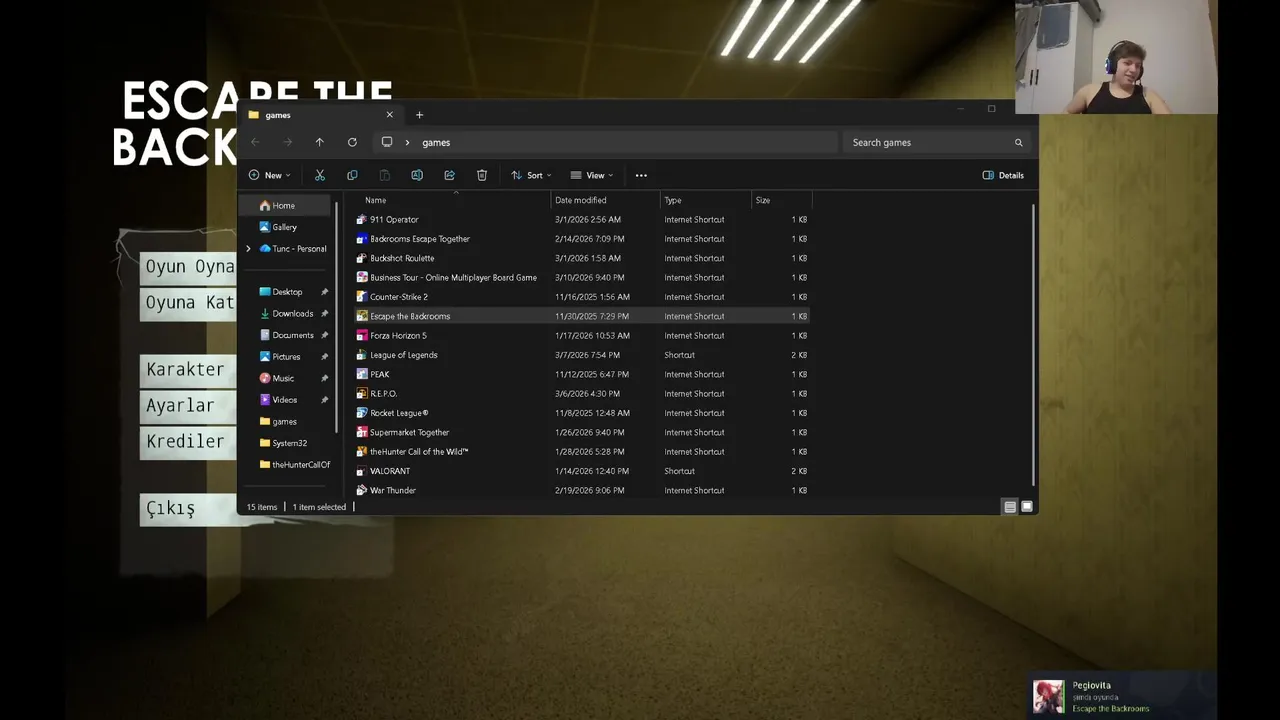The height and width of the screenshot is (720, 1280).
Task: Click the search magnifier icon
Action: point(1019,142)
